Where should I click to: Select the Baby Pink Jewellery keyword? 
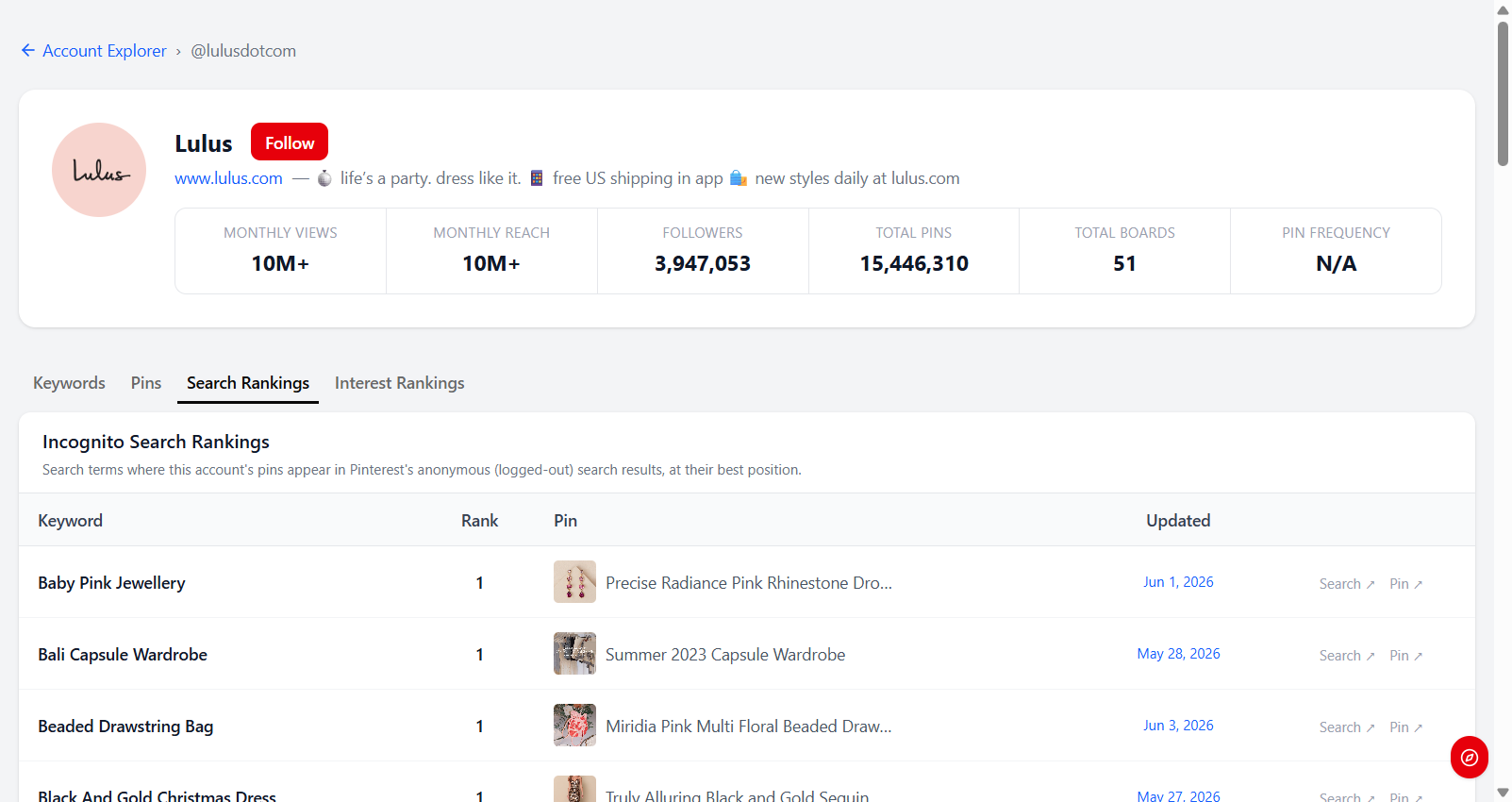[111, 583]
